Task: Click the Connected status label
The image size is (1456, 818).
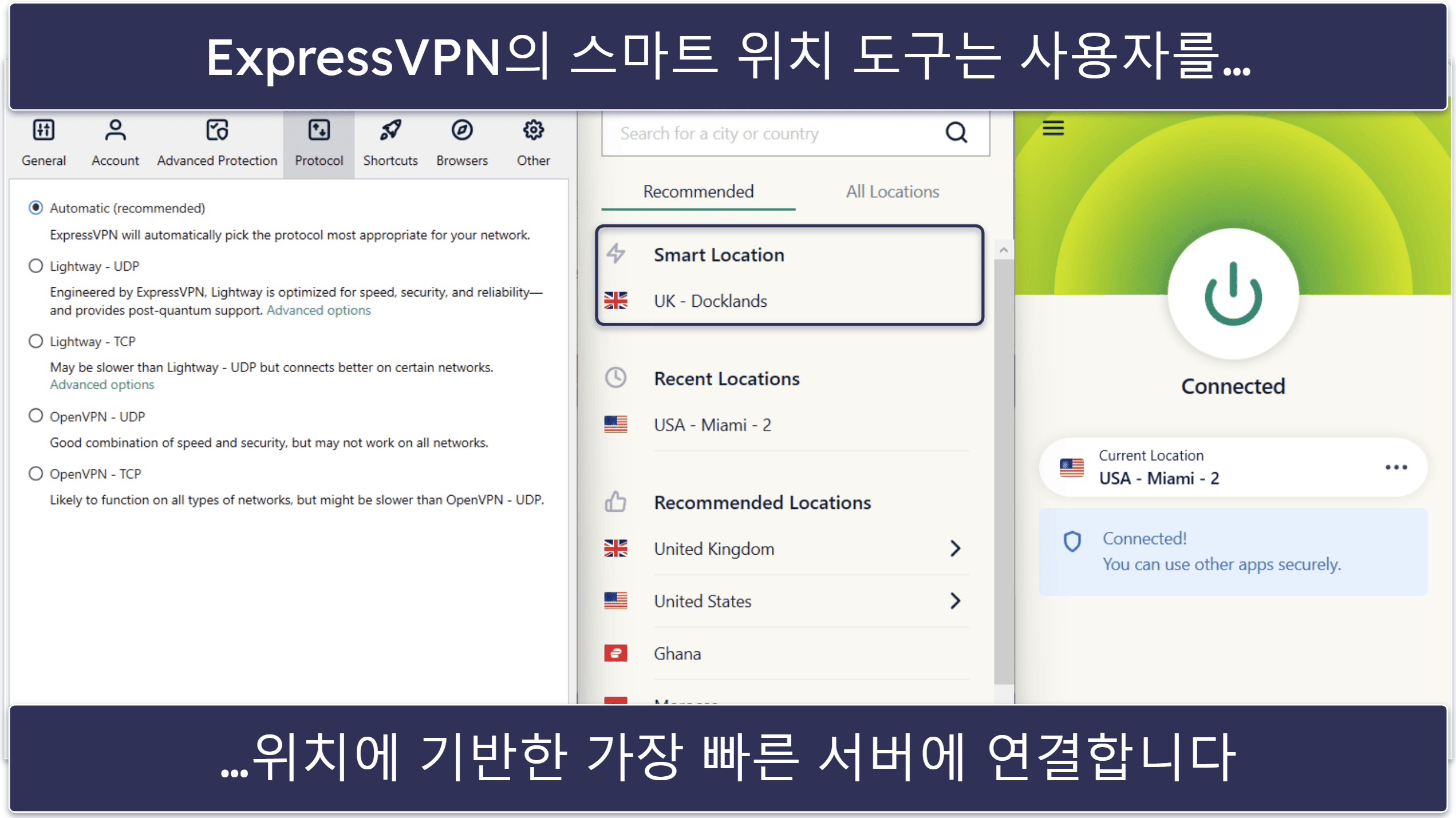Action: click(x=1233, y=386)
